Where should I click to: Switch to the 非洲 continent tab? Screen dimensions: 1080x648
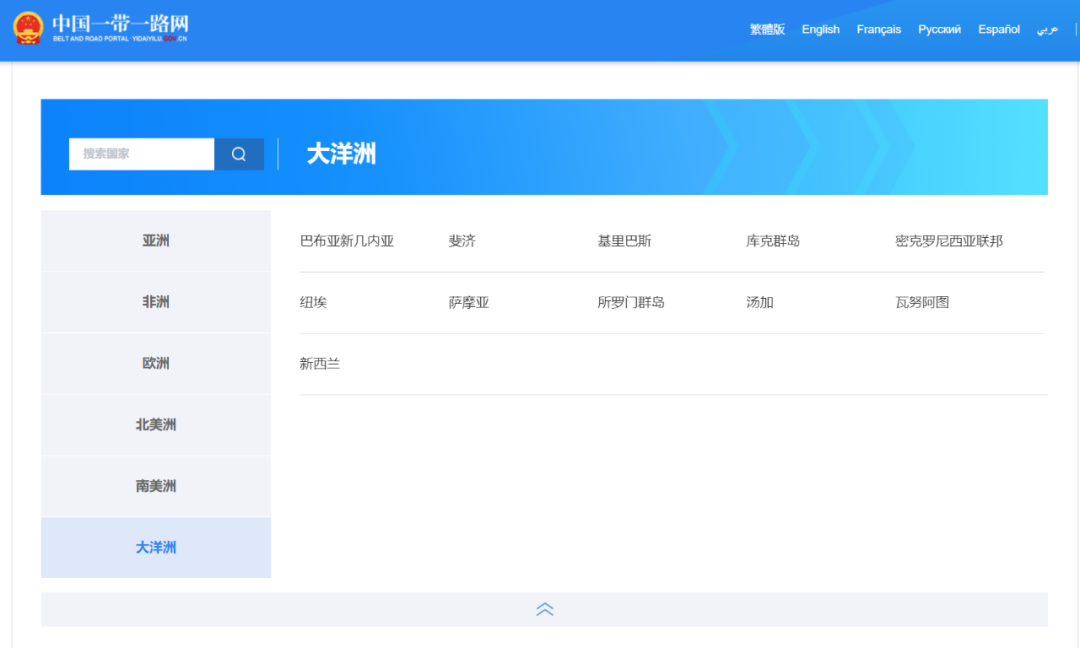(x=155, y=301)
